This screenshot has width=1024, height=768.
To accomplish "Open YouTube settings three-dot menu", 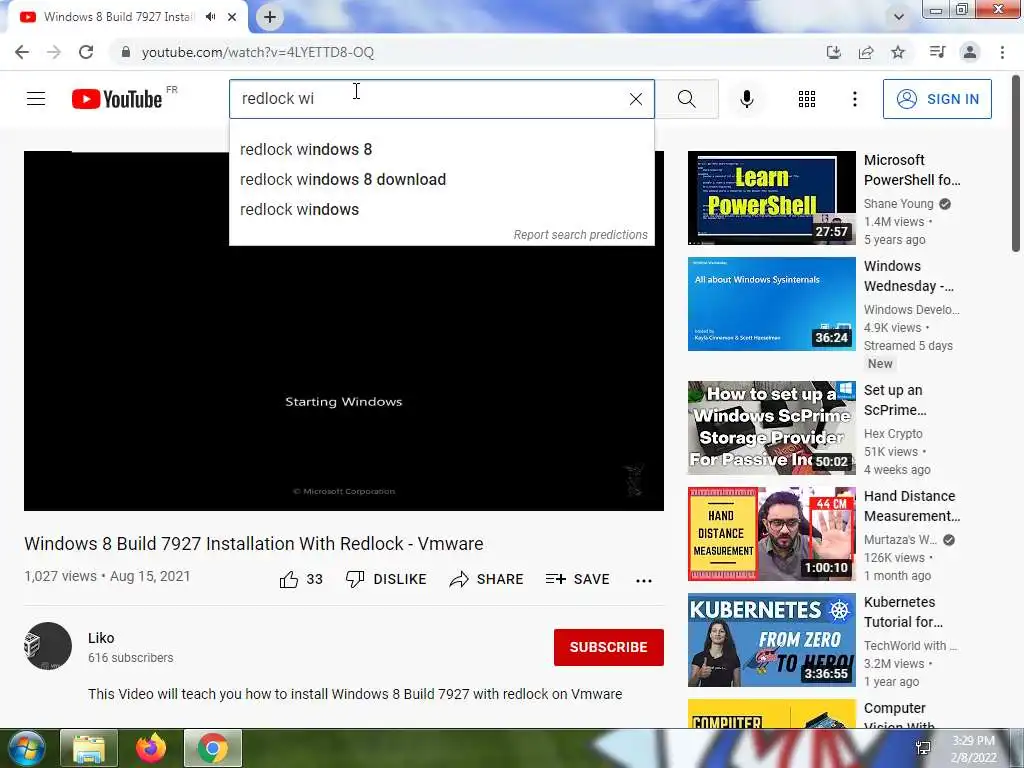I will click(854, 99).
